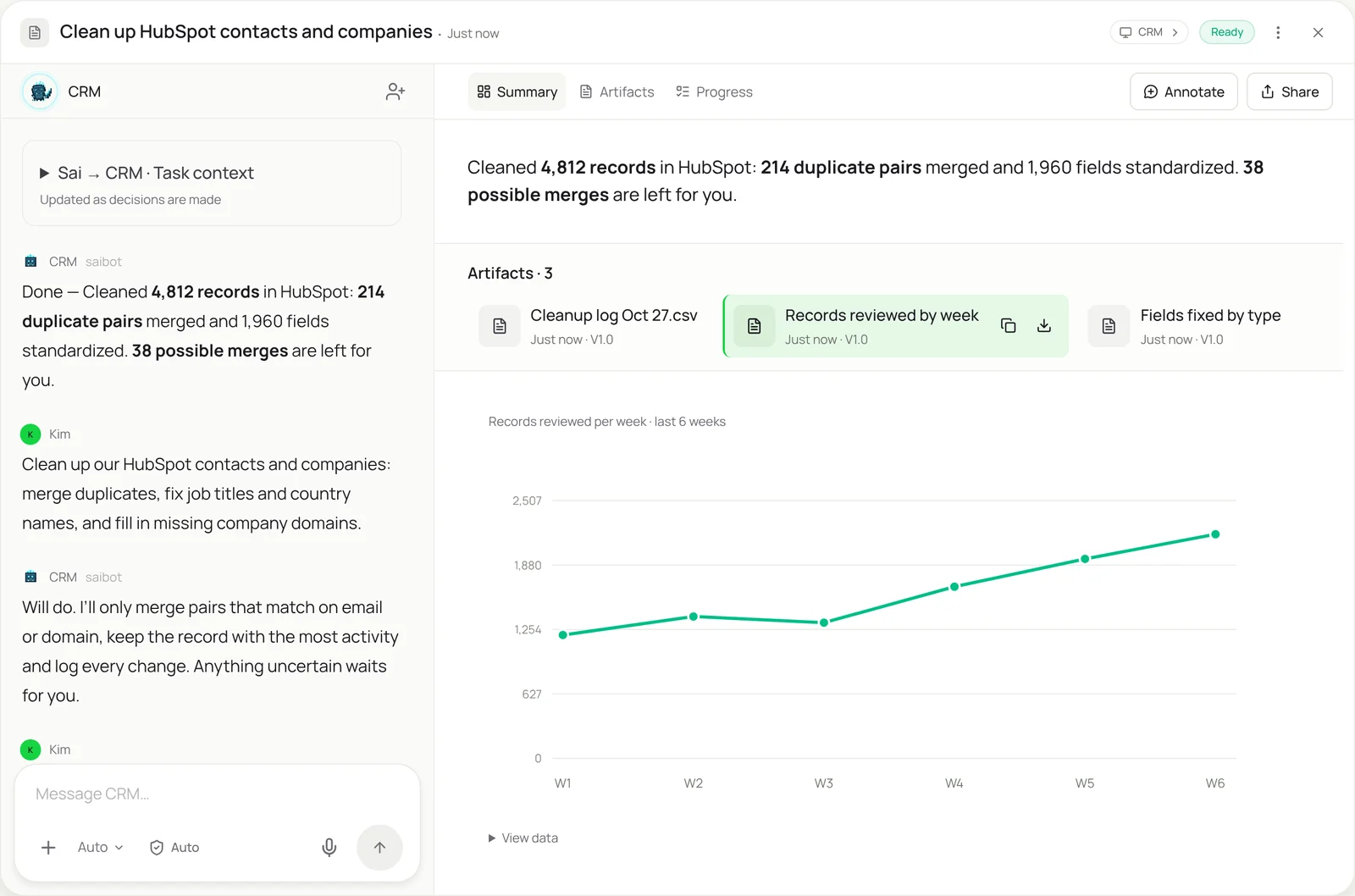Open the more options kebab menu
The image size is (1355, 896).
(1278, 33)
